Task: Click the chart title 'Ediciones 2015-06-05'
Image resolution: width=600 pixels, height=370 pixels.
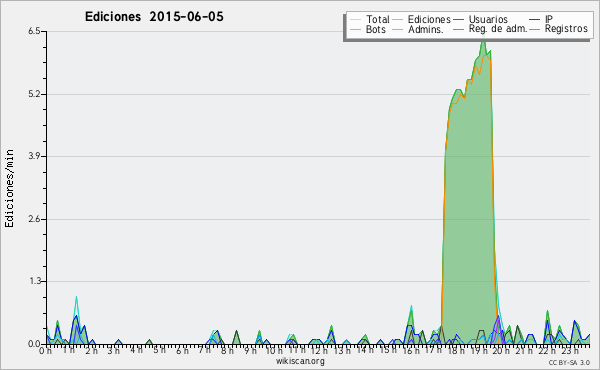Action: tap(154, 17)
